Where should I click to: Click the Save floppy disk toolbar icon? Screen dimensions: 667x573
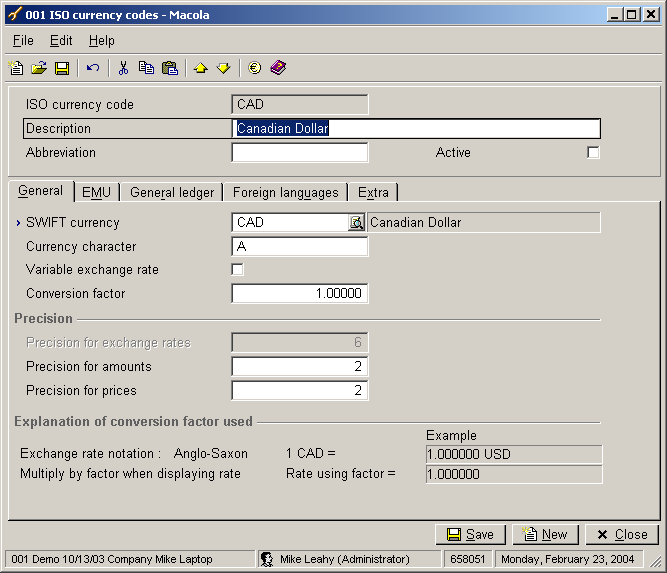click(62, 68)
